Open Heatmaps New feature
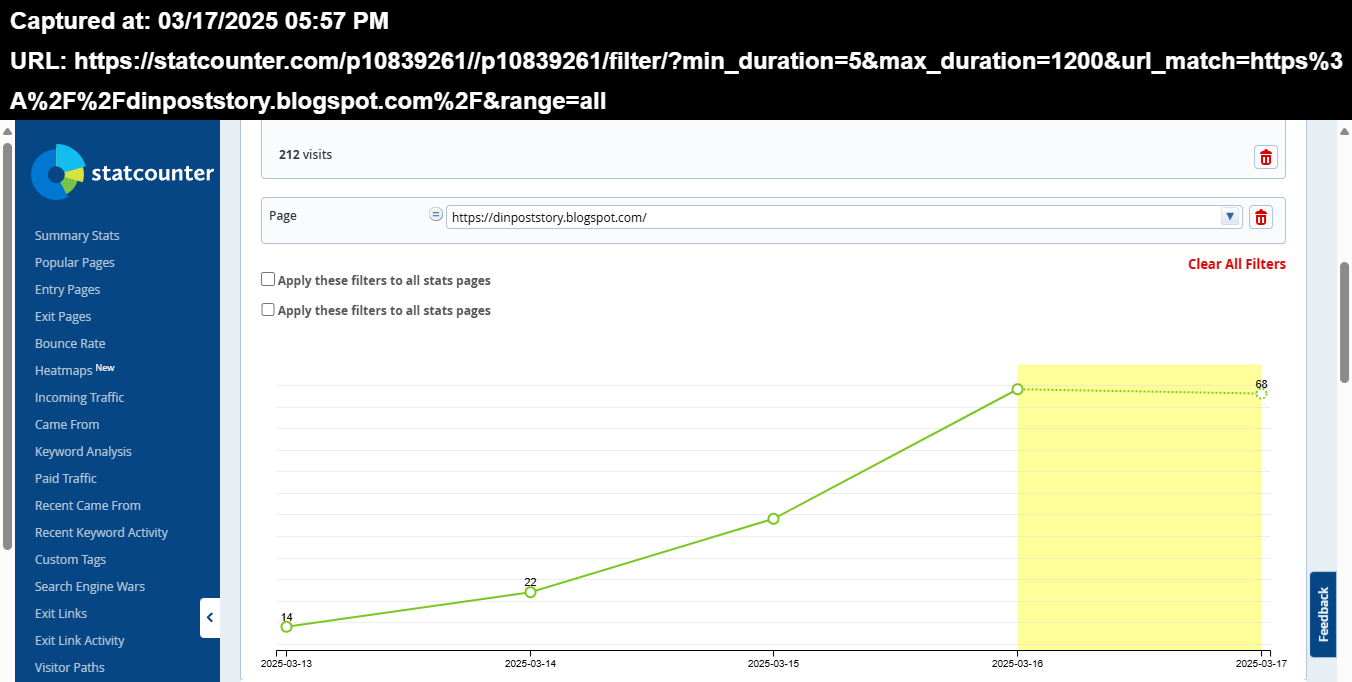 (x=75, y=370)
